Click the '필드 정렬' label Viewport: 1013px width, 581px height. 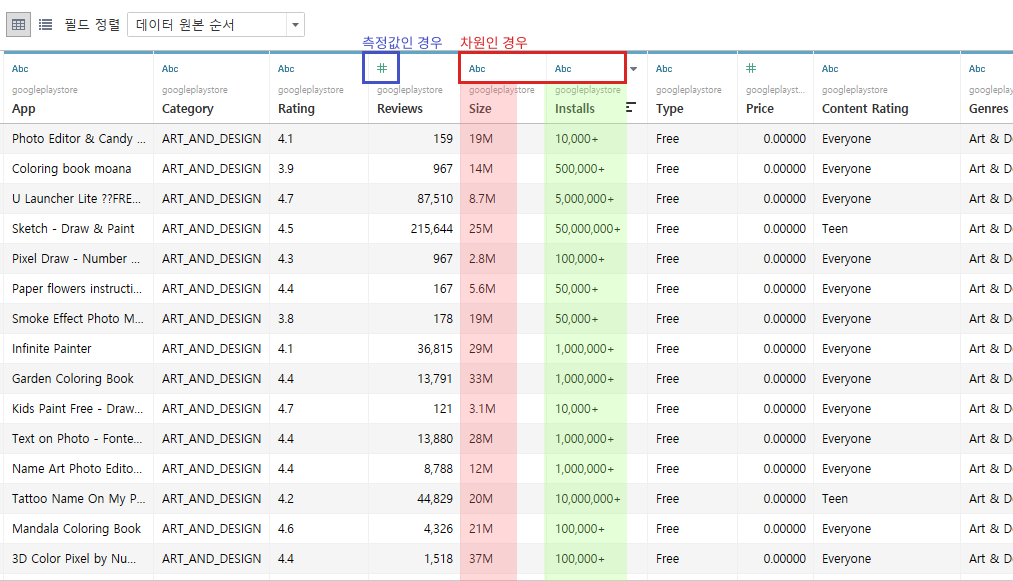pyautogui.click(x=92, y=25)
